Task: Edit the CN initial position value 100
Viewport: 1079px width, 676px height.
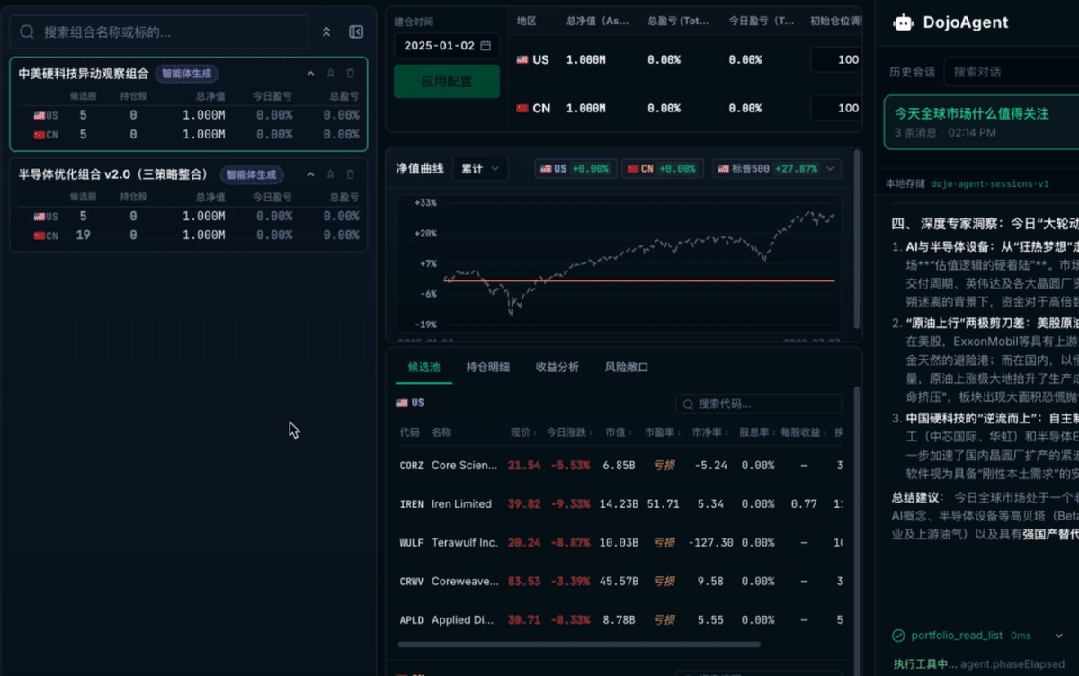Action: (836, 108)
